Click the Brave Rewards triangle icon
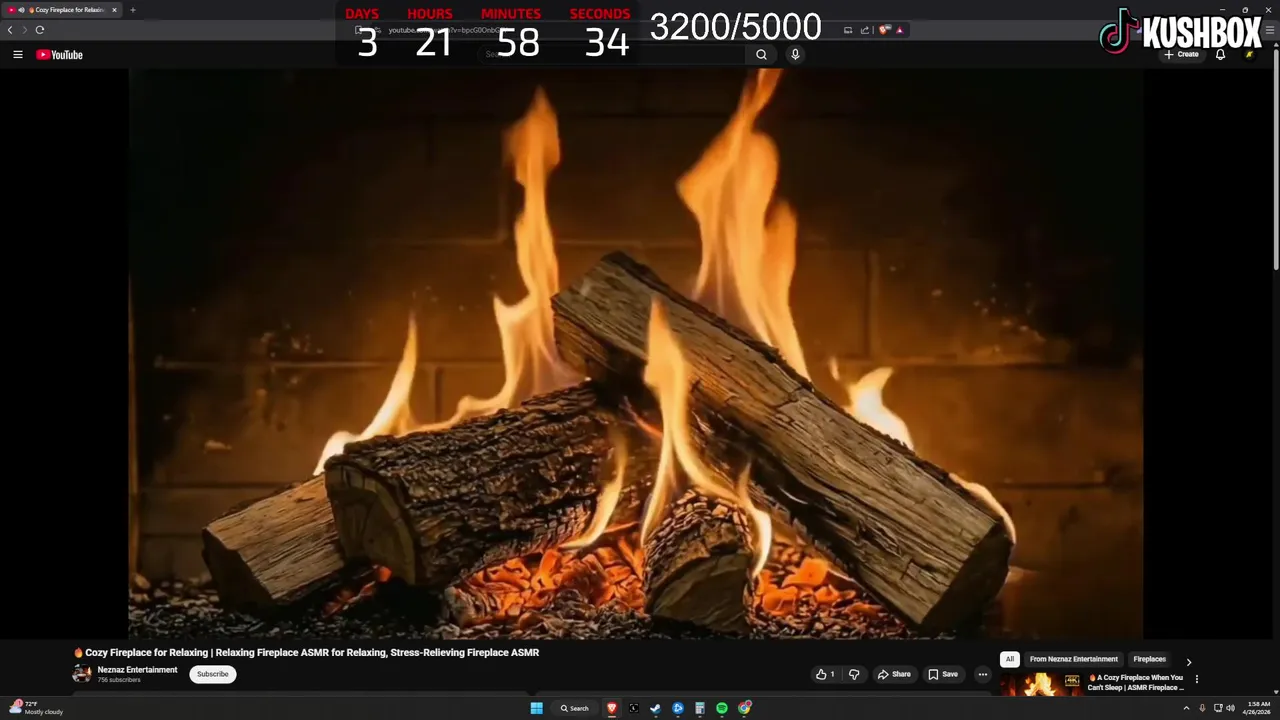Screen dimensions: 1280x720 900,30
